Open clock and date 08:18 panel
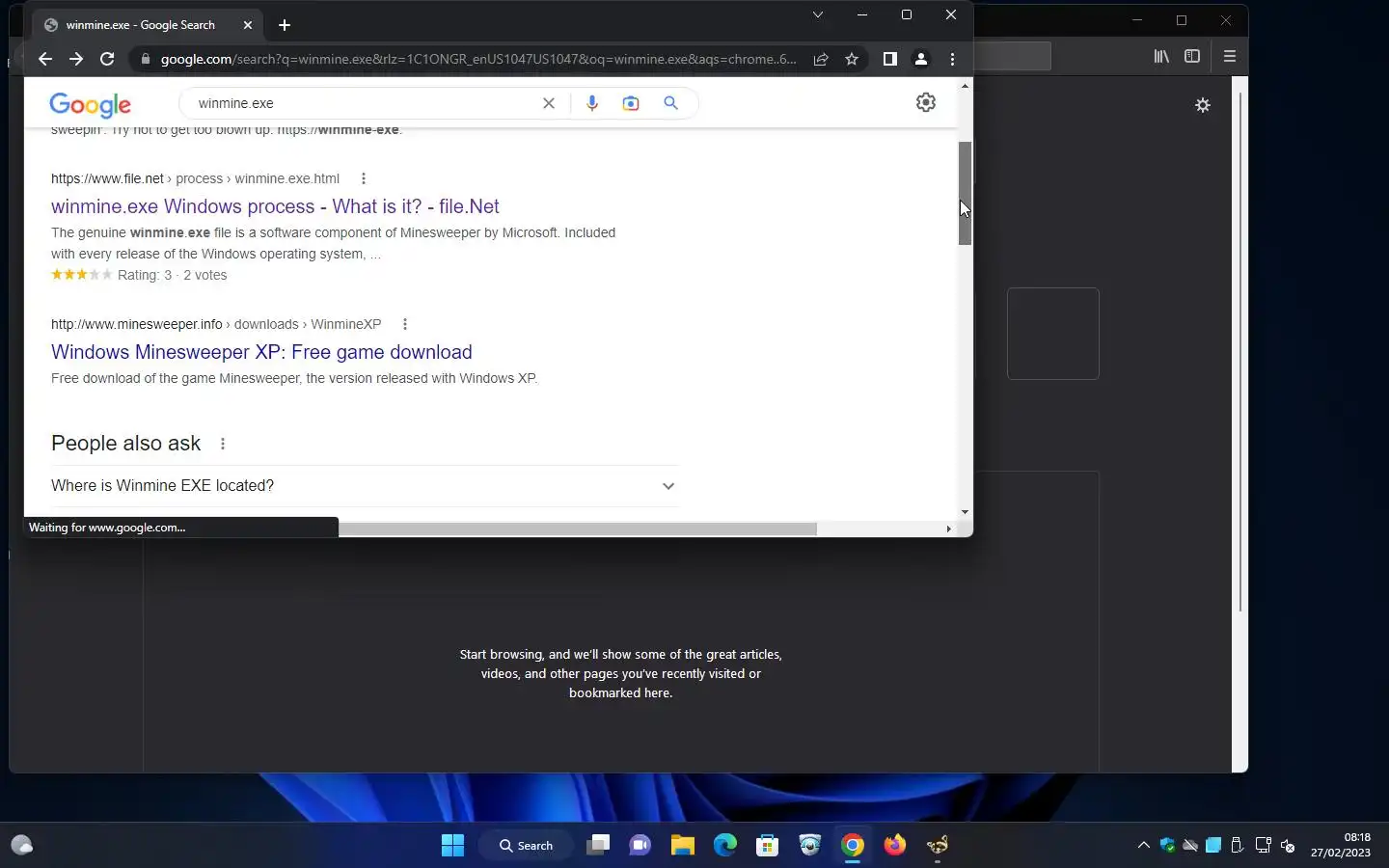 pyautogui.click(x=1341, y=845)
